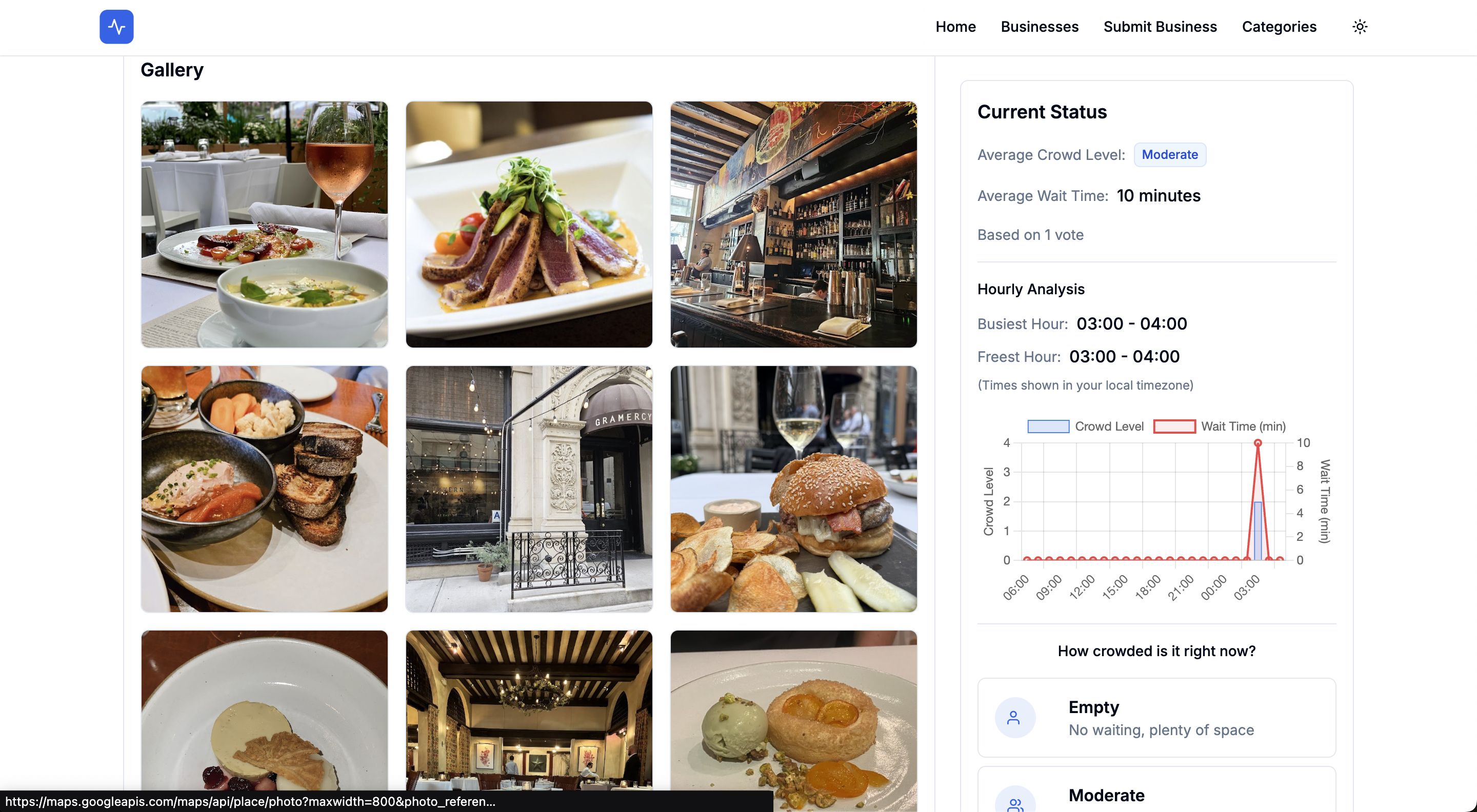Click the Moderate crowd level badge
Image resolution: width=1477 pixels, height=812 pixels.
[x=1170, y=155]
